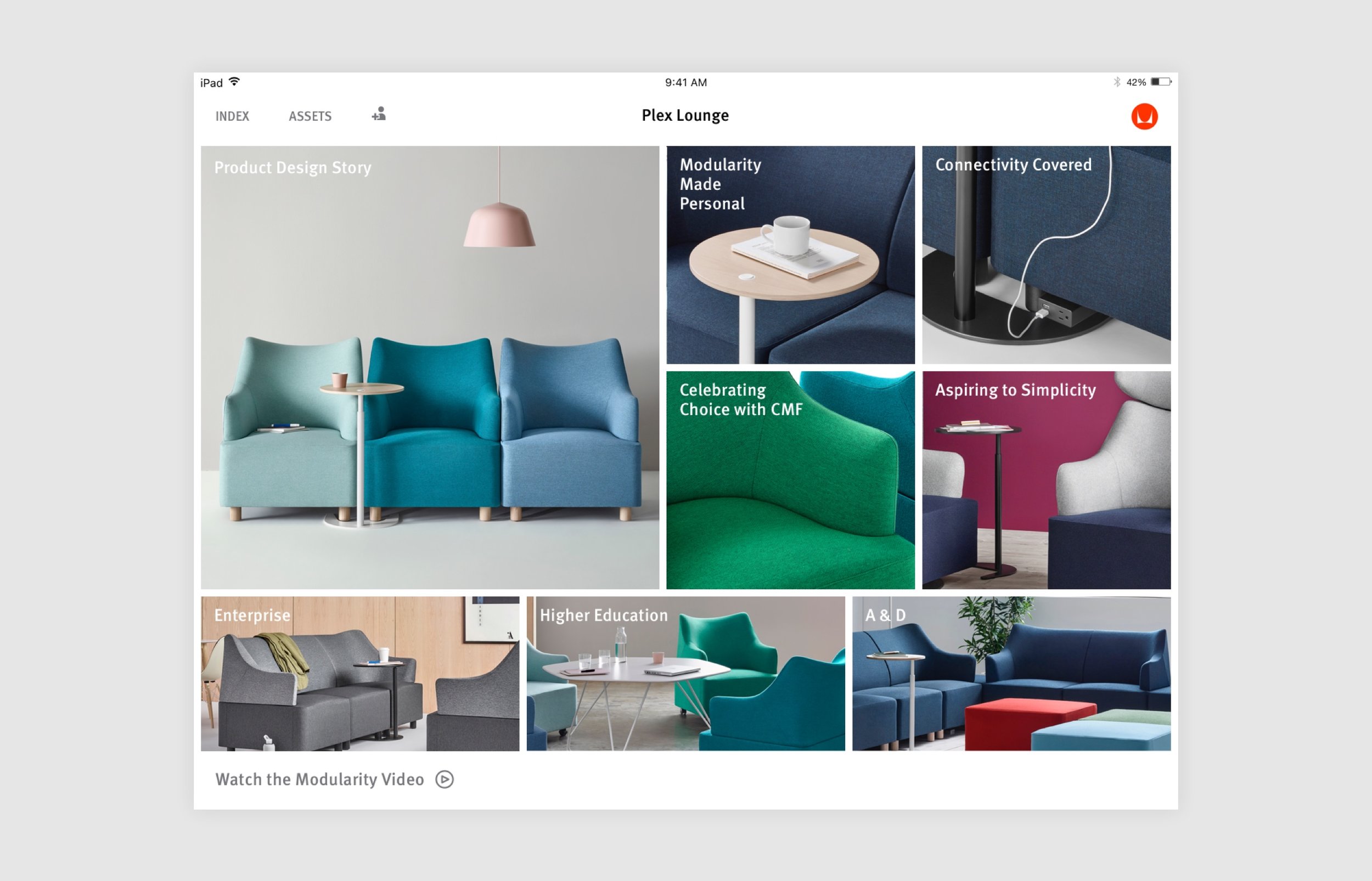Open the A & D tile
Viewport: 1372px width, 881px height.
(x=1011, y=673)
